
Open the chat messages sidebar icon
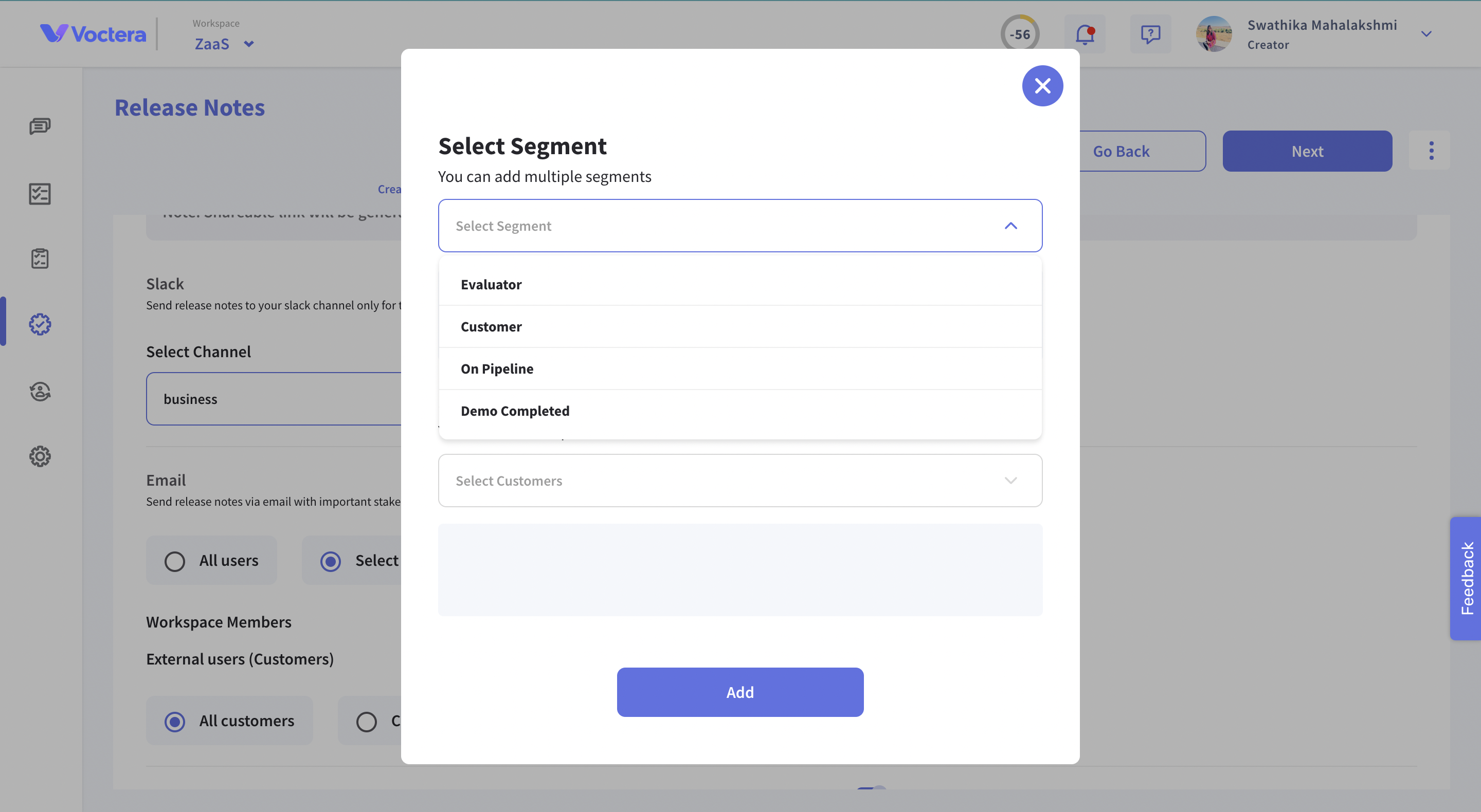(x=40, y=126)
